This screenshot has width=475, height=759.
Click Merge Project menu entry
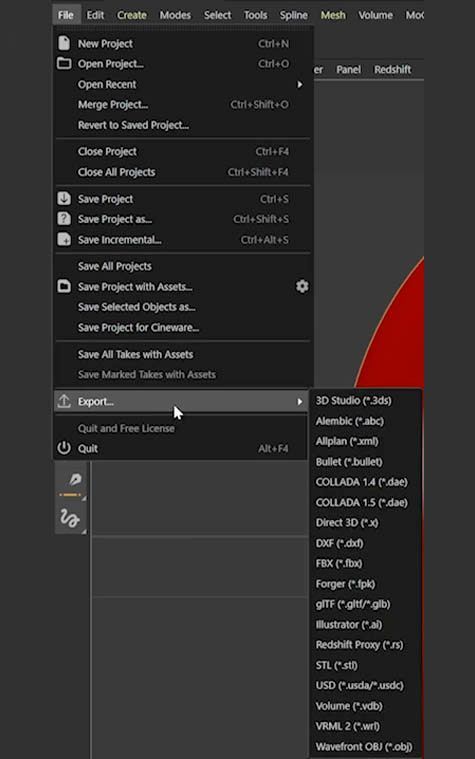pyautogui.click(x=113, y=105)
